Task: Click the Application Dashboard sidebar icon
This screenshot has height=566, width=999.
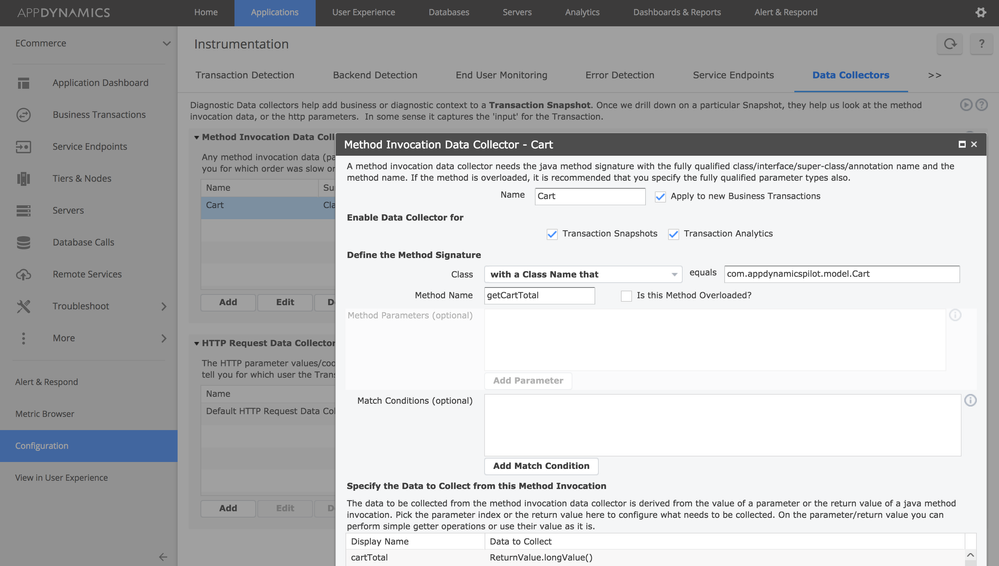Action: click(24, 83)
